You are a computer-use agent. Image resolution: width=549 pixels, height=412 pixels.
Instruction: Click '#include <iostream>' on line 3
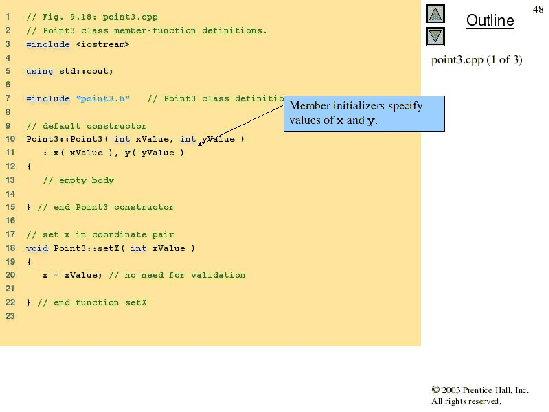point(78,44)
